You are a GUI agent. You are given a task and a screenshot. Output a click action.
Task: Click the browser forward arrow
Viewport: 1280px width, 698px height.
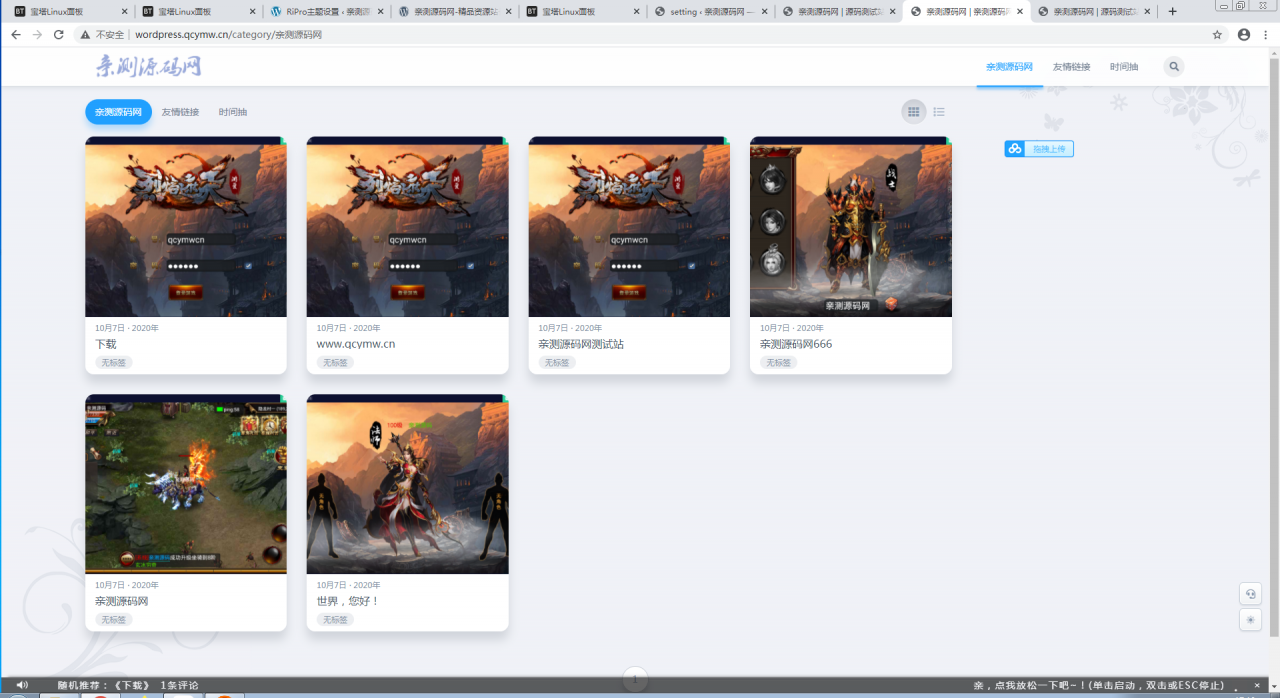click(37, 34)
